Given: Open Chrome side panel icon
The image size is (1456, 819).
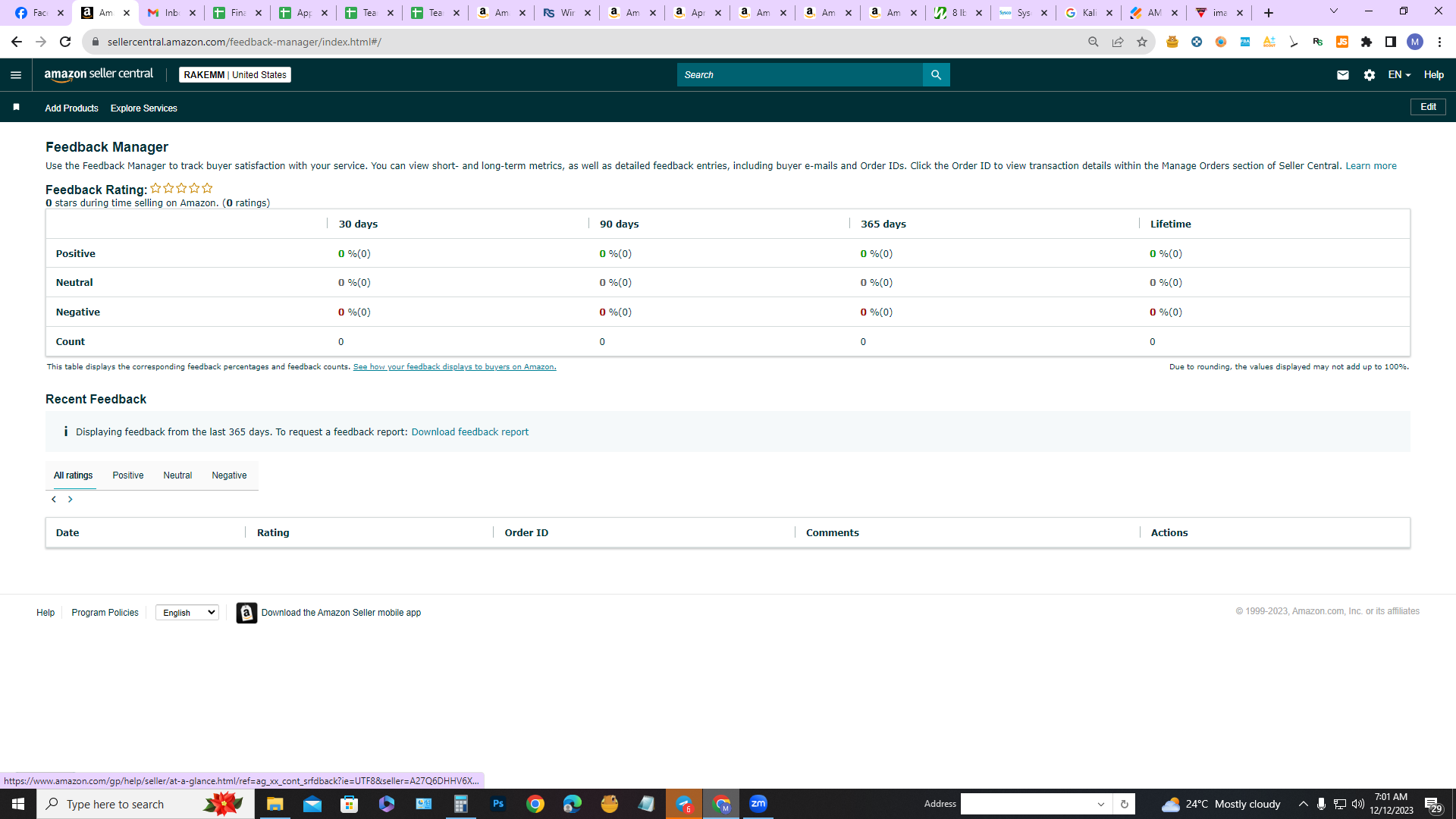Looking at the screenshot, I should click(1391, 42).
